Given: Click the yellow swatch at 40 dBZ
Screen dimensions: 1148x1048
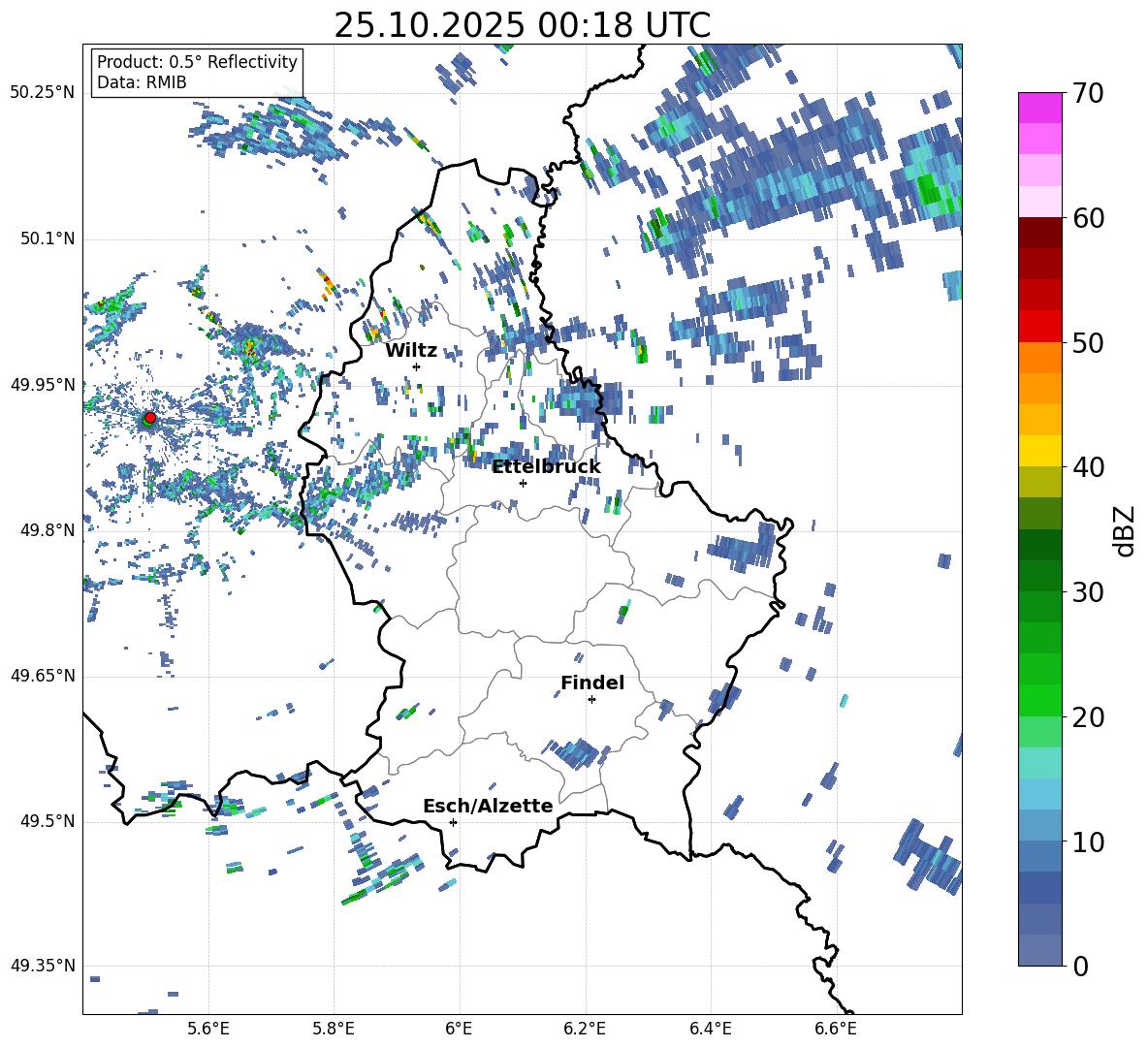Looking at the screenshot, I should (1039, 451).
